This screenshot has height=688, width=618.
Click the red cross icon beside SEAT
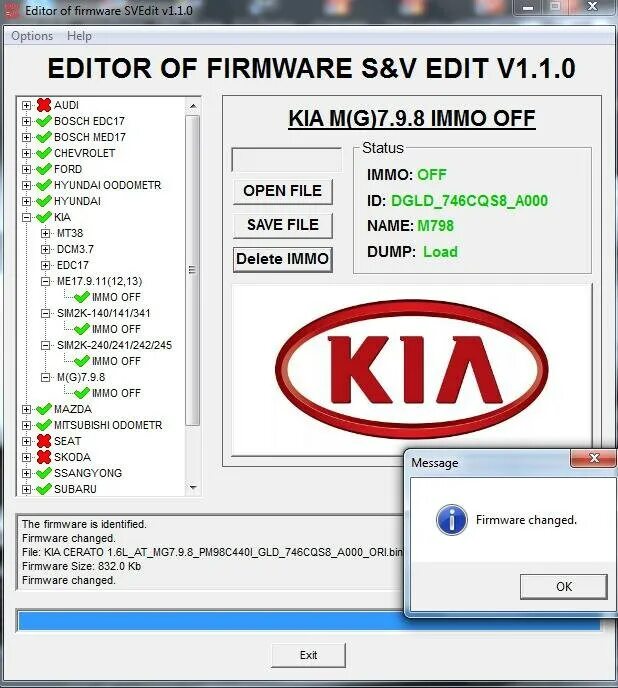(x=44, y=441)
